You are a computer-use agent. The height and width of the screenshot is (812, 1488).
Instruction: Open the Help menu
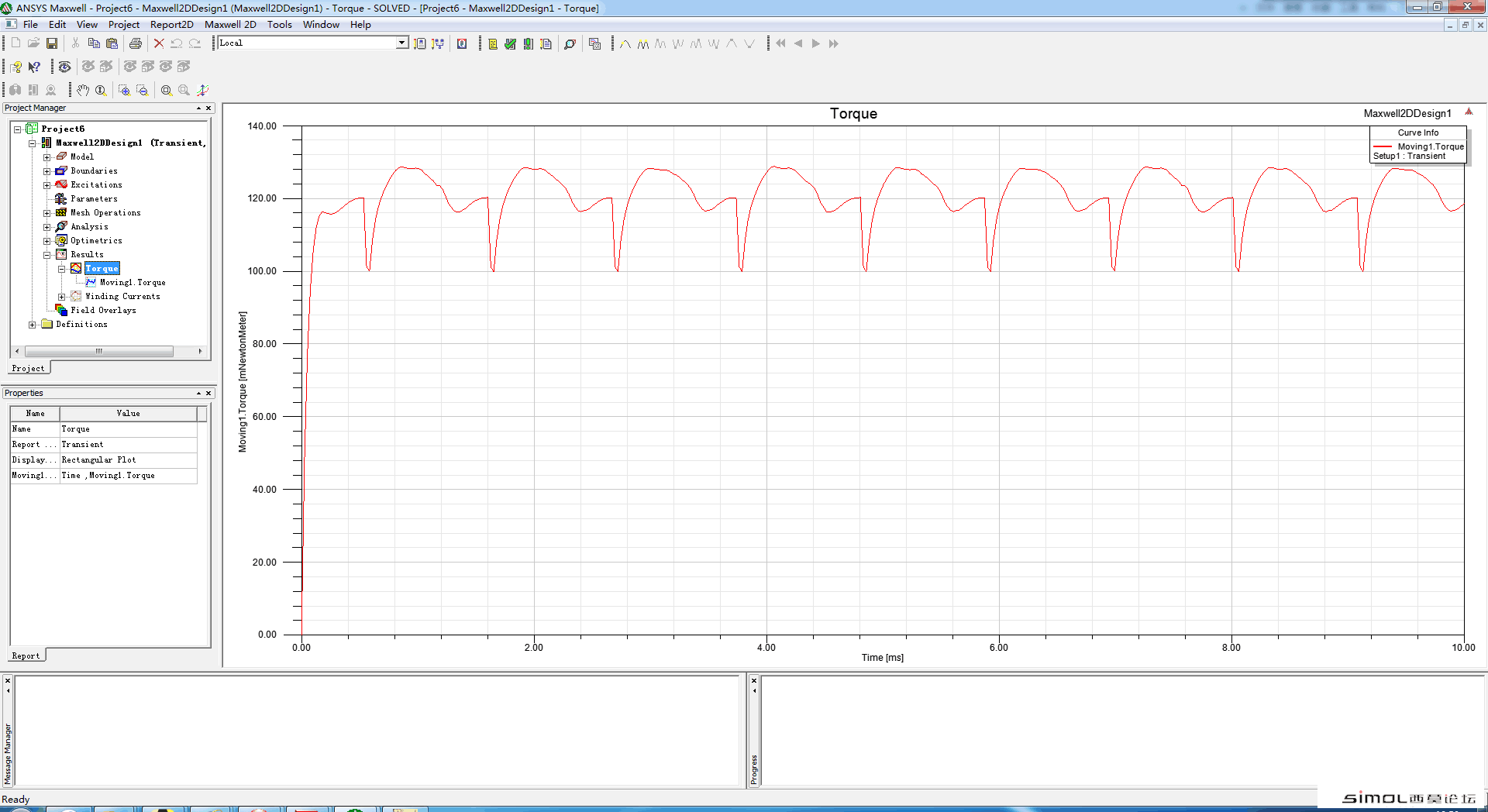point(360,25)
